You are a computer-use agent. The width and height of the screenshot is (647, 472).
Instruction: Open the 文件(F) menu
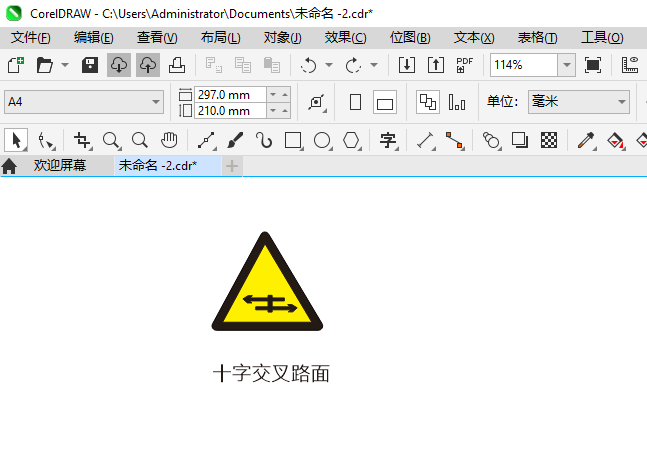[x=31, y=38]
